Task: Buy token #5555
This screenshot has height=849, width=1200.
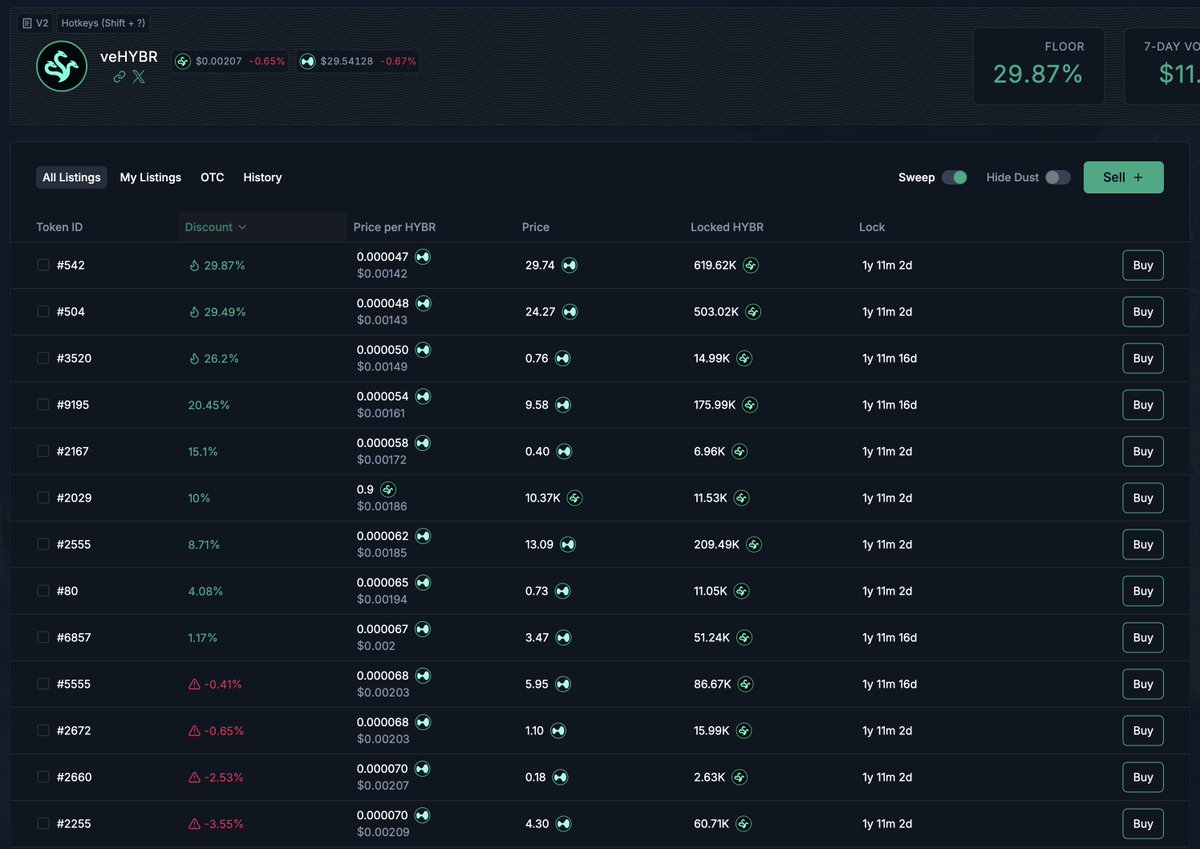Action: click(1143, 684)
